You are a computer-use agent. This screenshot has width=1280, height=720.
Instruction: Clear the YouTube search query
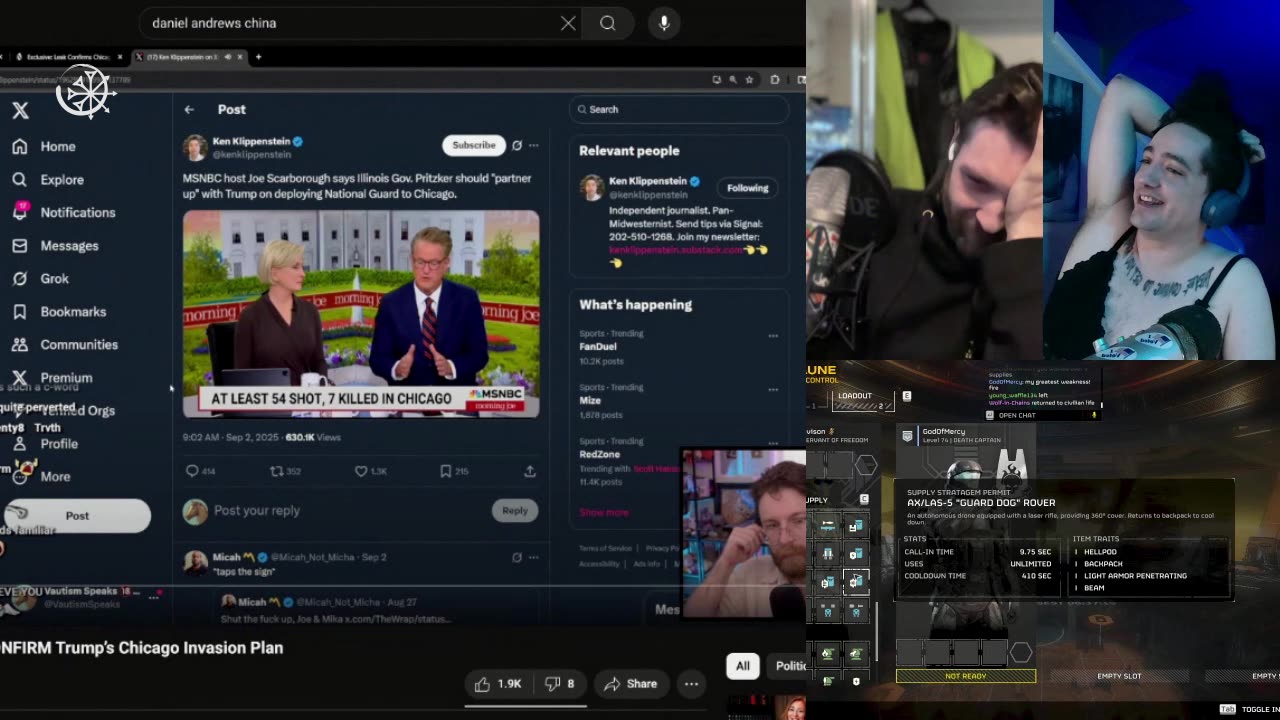(x=568, y=23)
